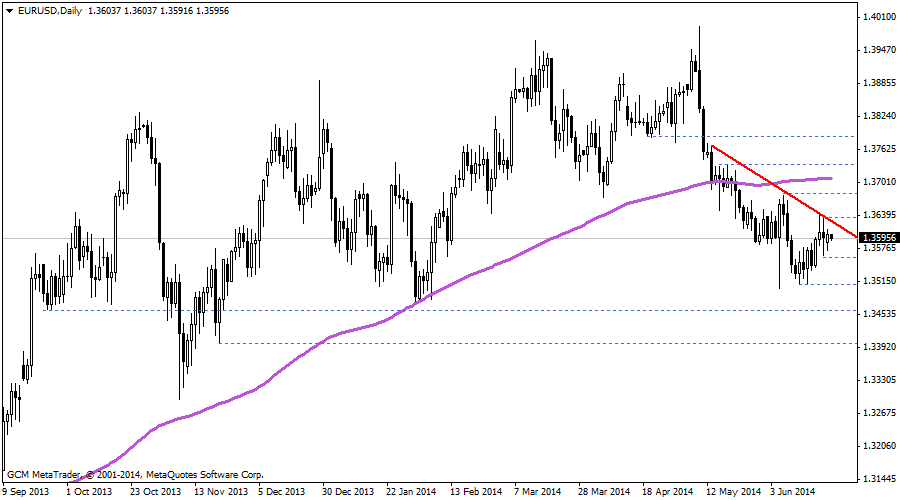This screenshot has height=500, width=900.
Task: Click the 1.37010 price scale label
Action: click(x=879, y=182)
